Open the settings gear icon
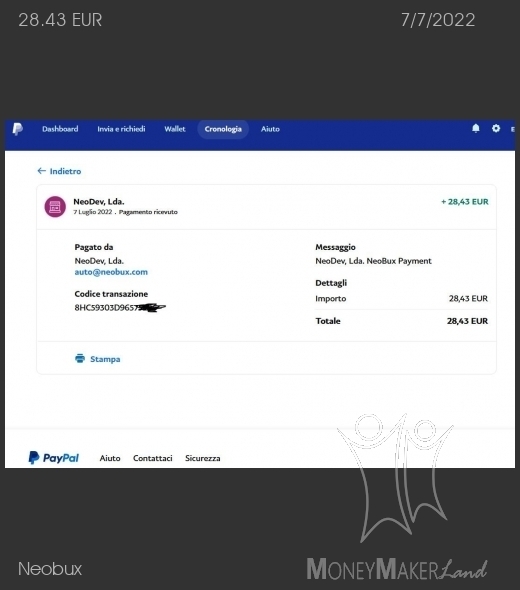Screen dimensions: 520x590 tap(496, 128)
